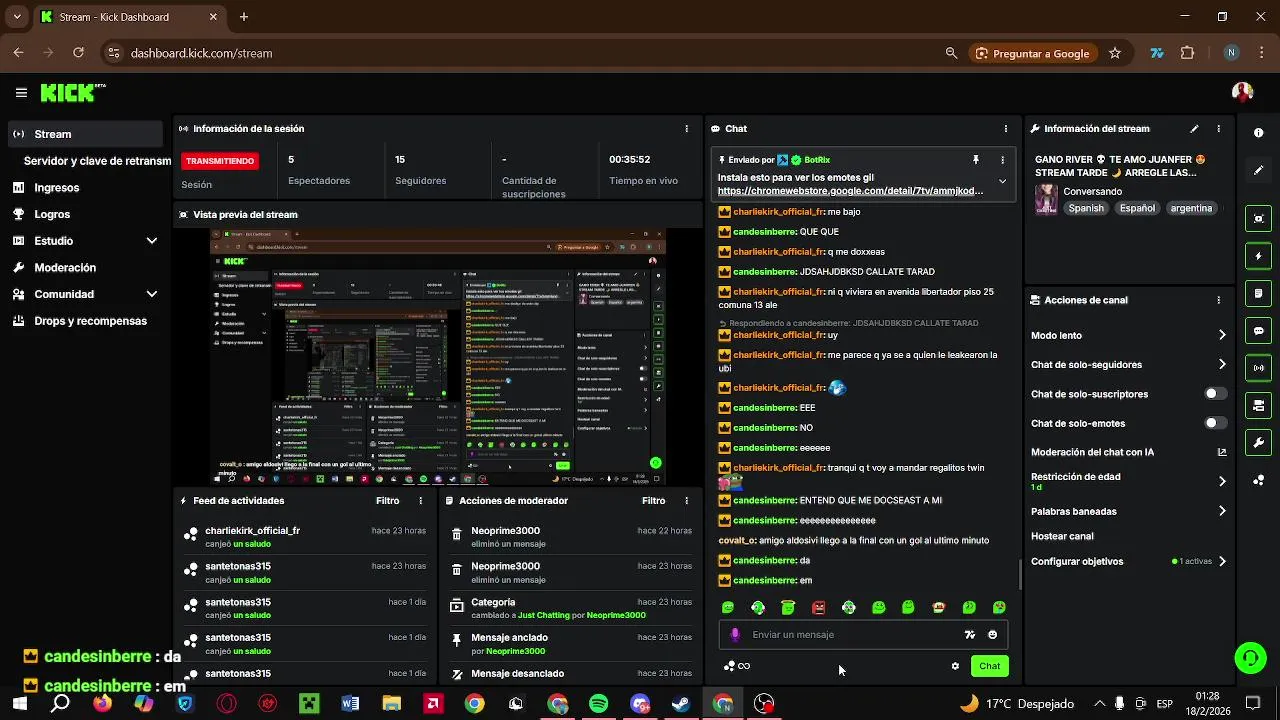1280x720 pixels.
Task: Open Información de la sesión three-dot menu
Action: tap(686, 129)
